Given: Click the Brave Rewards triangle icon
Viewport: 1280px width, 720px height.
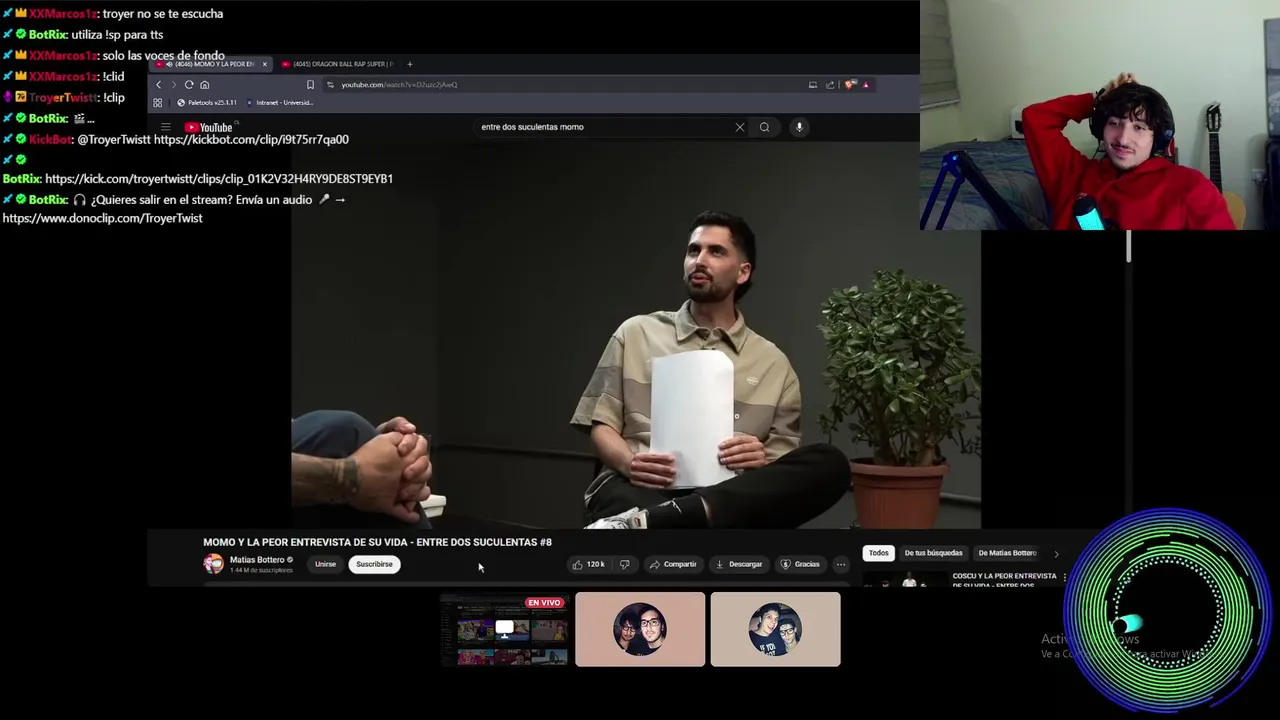Looking at the screenshot, I should (866, 85).
